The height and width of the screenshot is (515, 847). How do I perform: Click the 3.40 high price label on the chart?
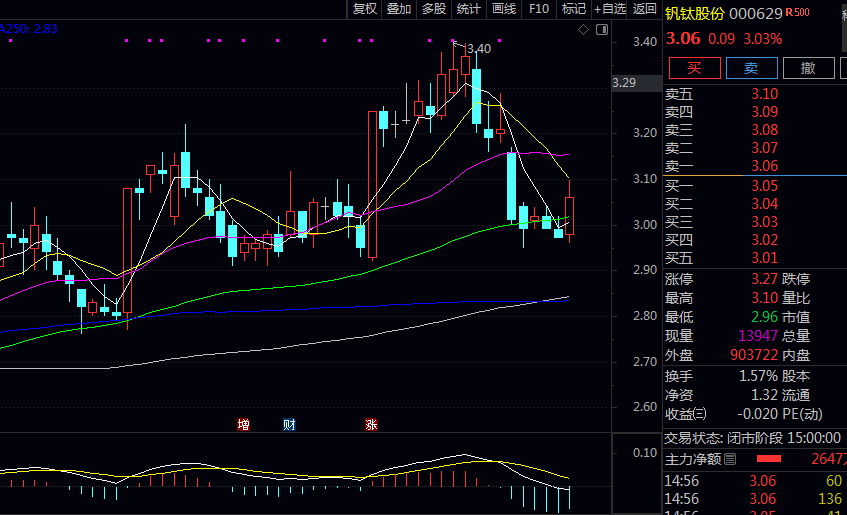coord(479,48)
